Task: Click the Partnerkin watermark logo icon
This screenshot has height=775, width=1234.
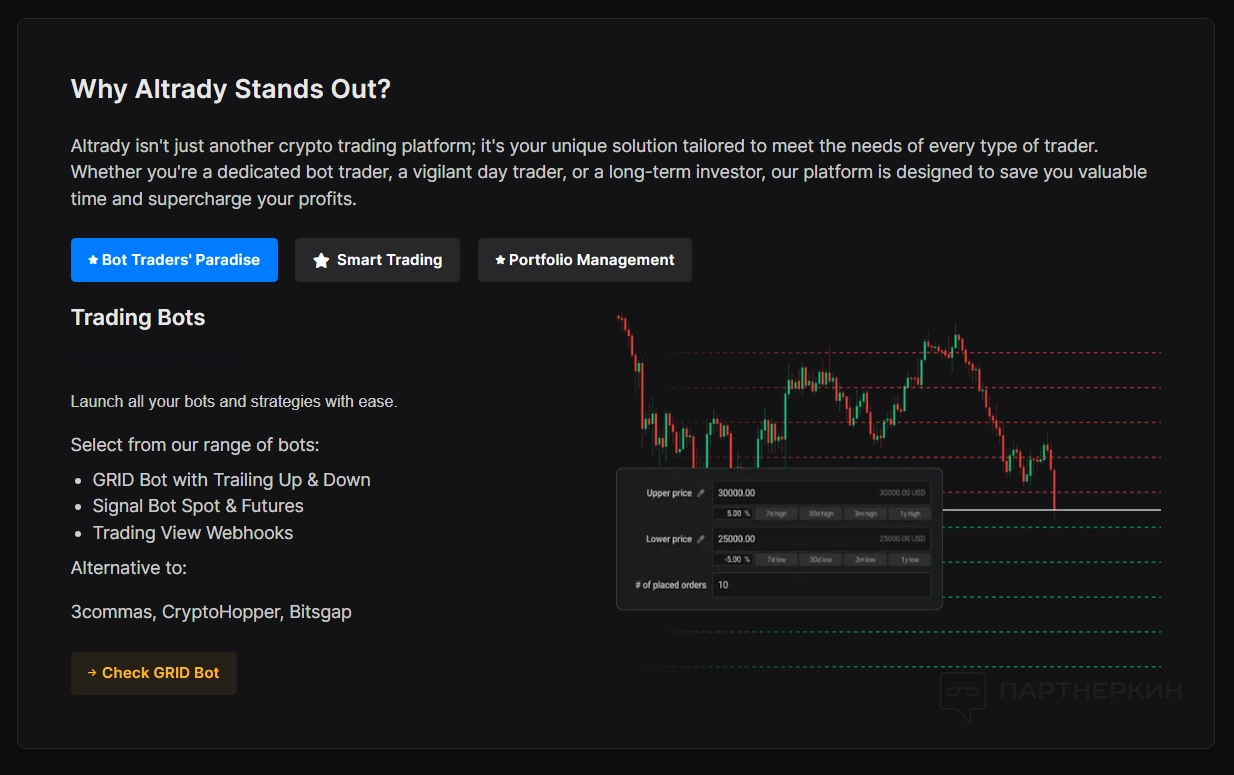Action: (963, 696)
